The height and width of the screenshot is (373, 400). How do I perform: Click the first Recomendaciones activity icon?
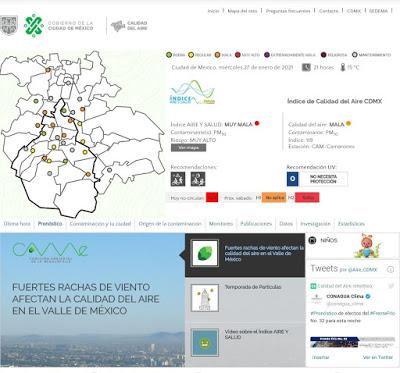178,179
